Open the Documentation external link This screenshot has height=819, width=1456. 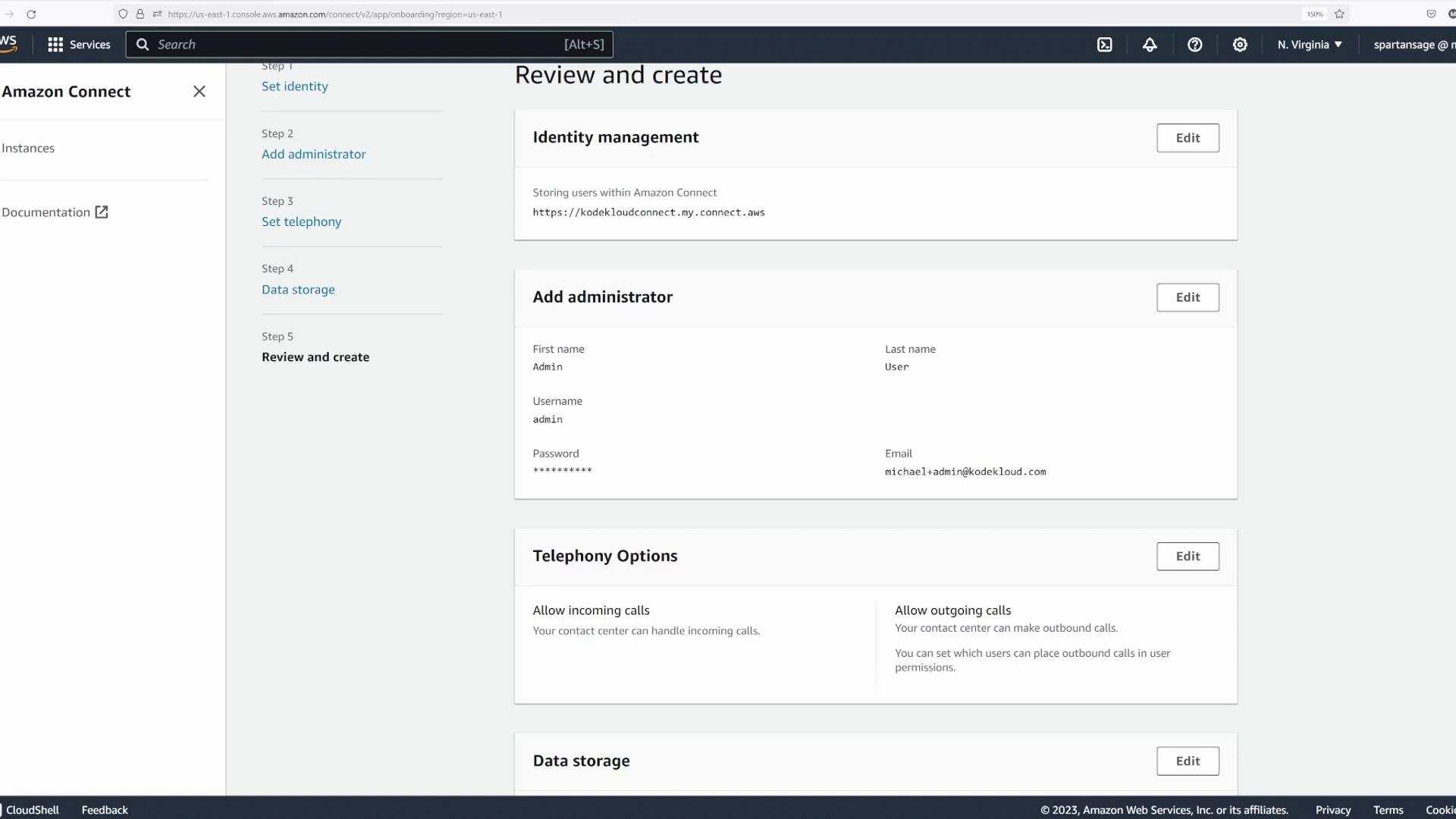point(55,212)
